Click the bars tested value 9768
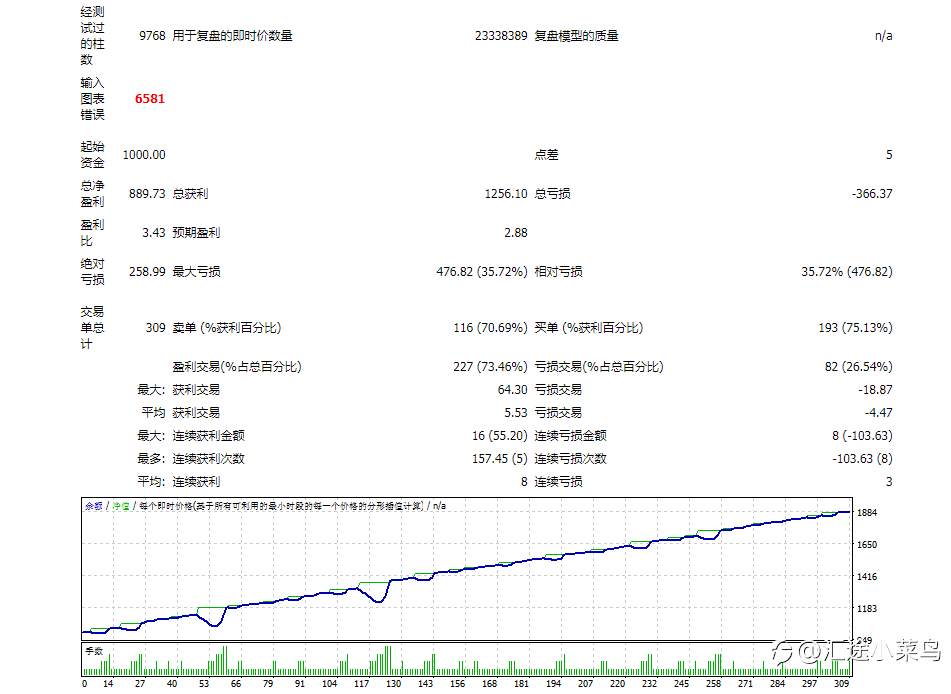This screenshot has width=951, height=694. (152, 36)
